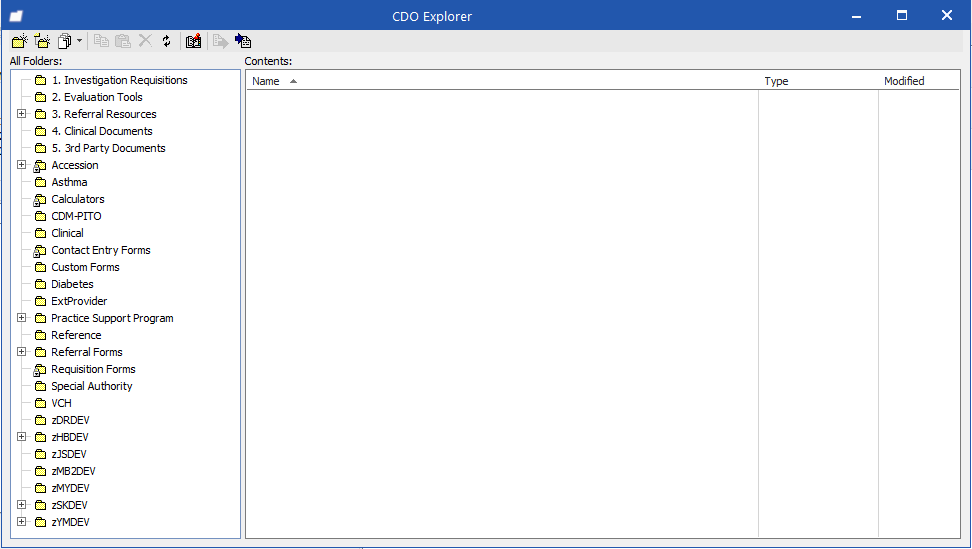This screenshot has height=549, width=972.
Task: Expand the zSKDEV folder node
Action: point(21,504)
